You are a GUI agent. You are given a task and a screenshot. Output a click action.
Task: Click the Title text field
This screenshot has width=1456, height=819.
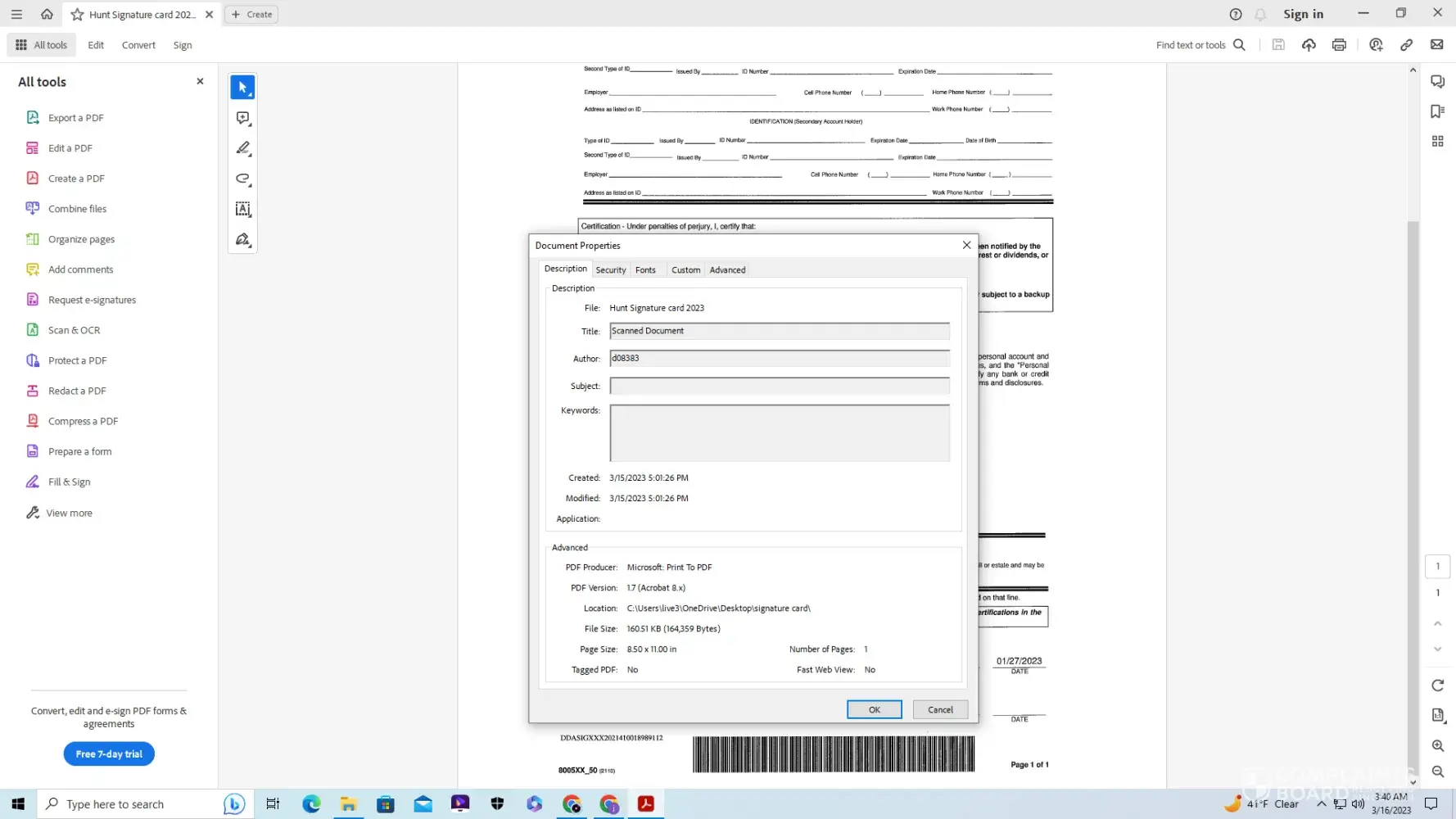pyautogui.click(x=779, y=331)
